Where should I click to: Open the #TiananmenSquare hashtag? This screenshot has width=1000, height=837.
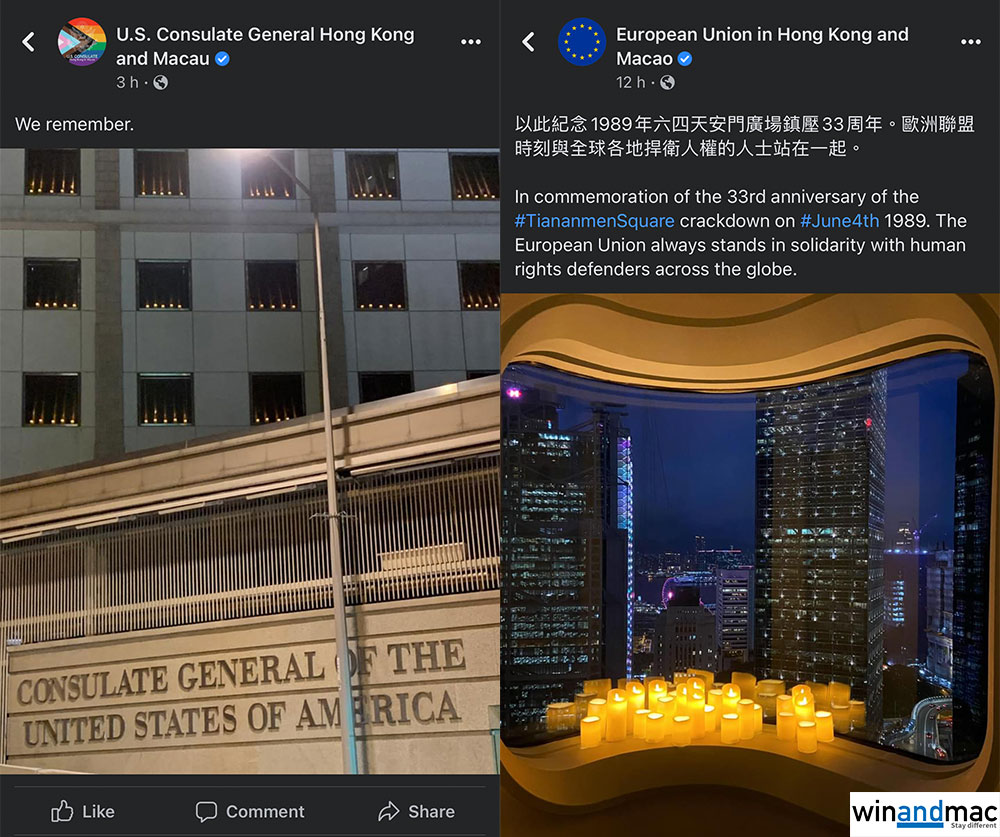(594, 221)
